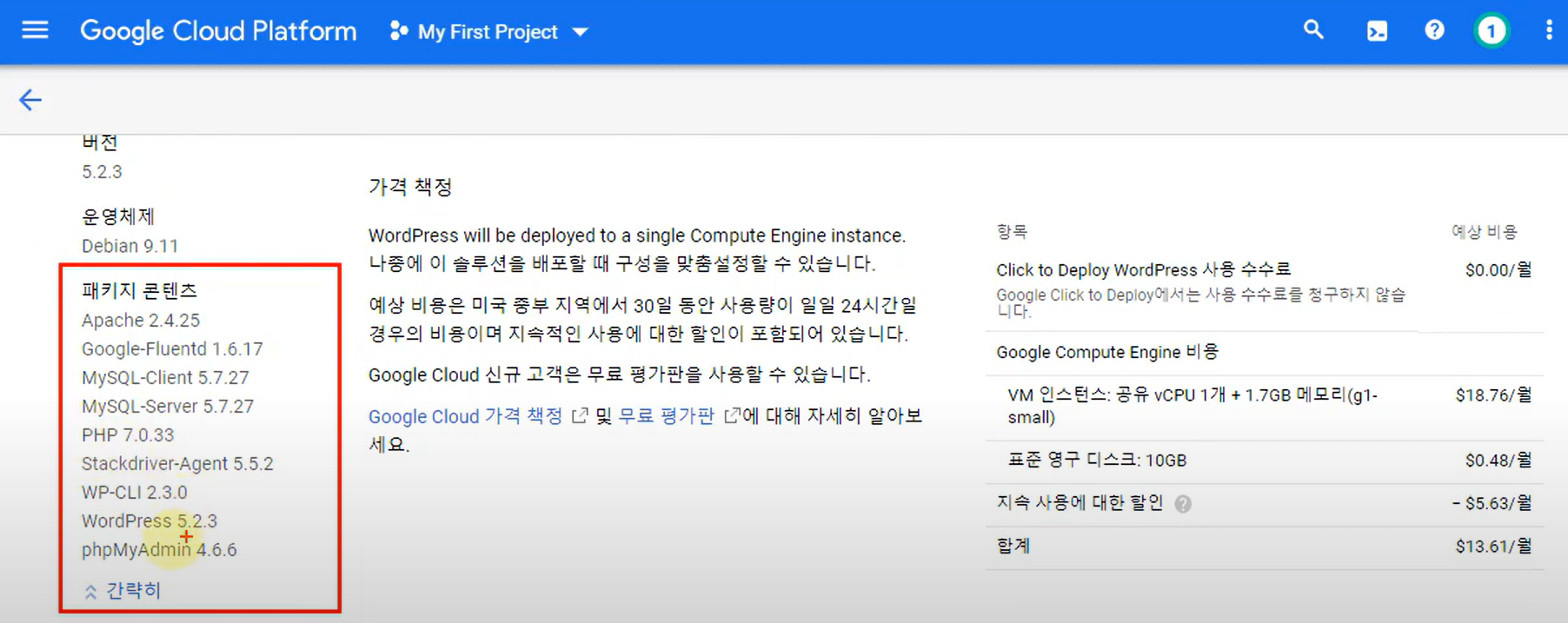The width and height of the screenshot is (1568, 623).
Task: Select the PHP 7.0.33 entry
Action: tap(128, 434)
